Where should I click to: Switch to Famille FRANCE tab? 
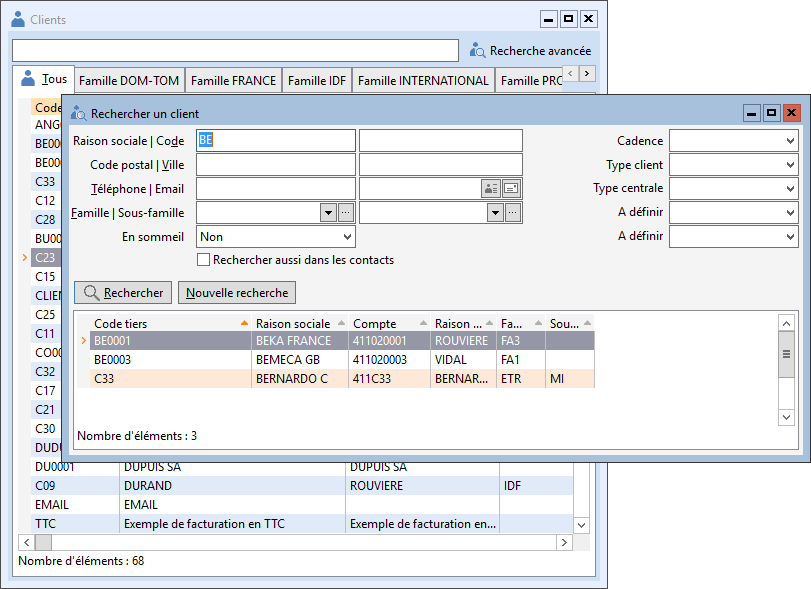[233, 81]
